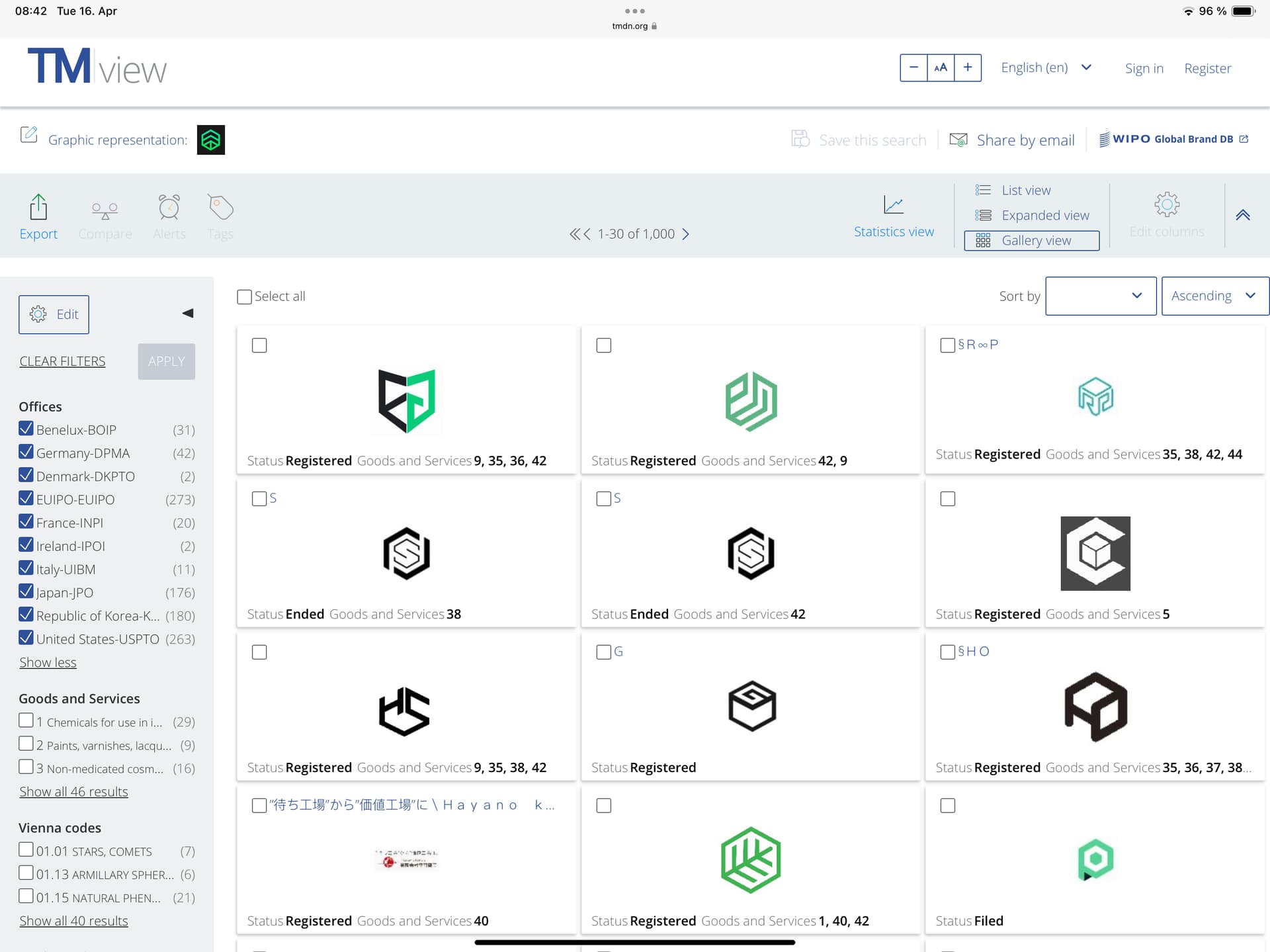The image size is (1270, 952).
Task: Open the Alerts alarm clock icon
Action: click(169, 207)
